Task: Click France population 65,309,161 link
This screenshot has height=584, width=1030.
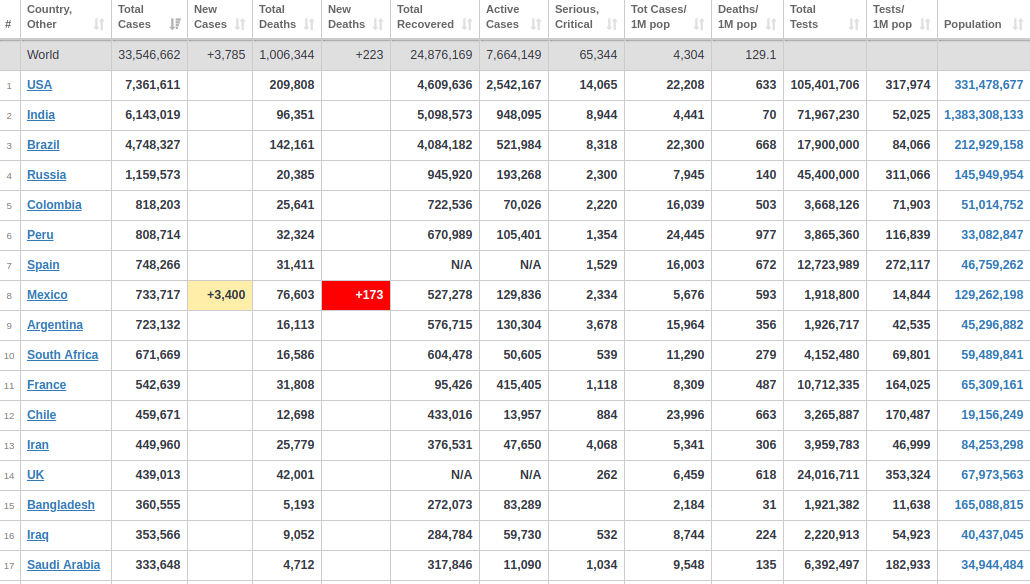Action: point(992,385)
